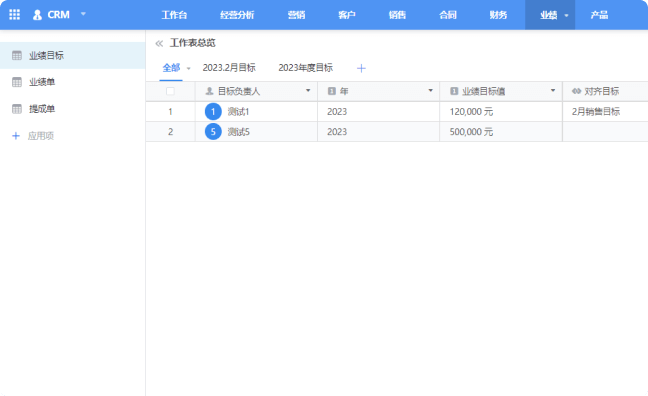Add a new view with plus icon
648x396 pixels.
tap(361, 68)
